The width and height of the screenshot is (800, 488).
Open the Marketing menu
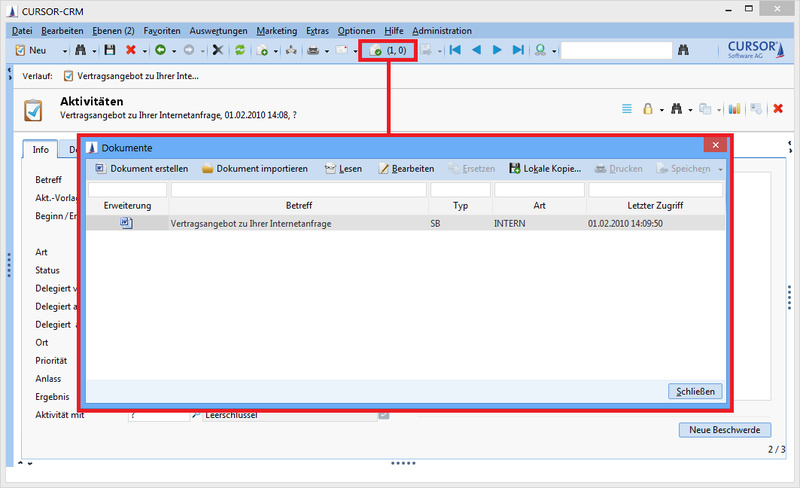276,31
